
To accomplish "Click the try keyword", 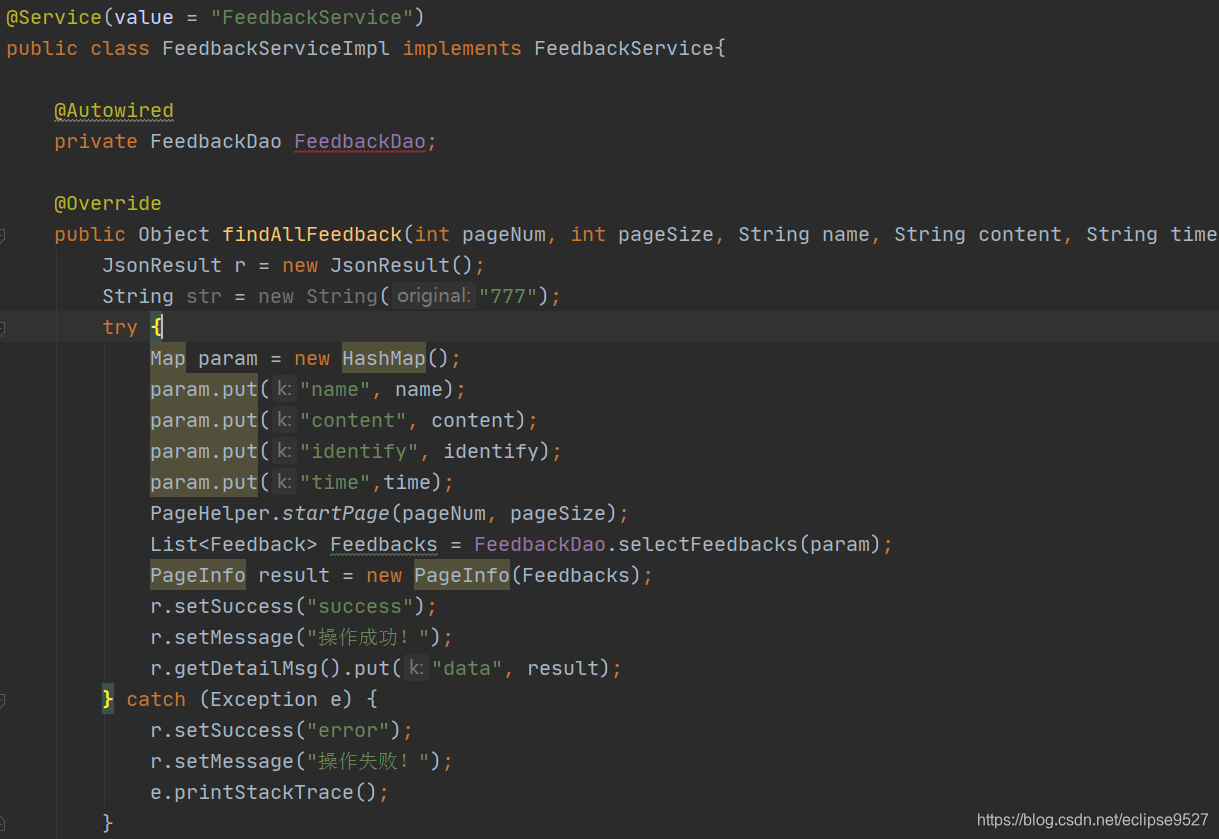I will point(120,327).
